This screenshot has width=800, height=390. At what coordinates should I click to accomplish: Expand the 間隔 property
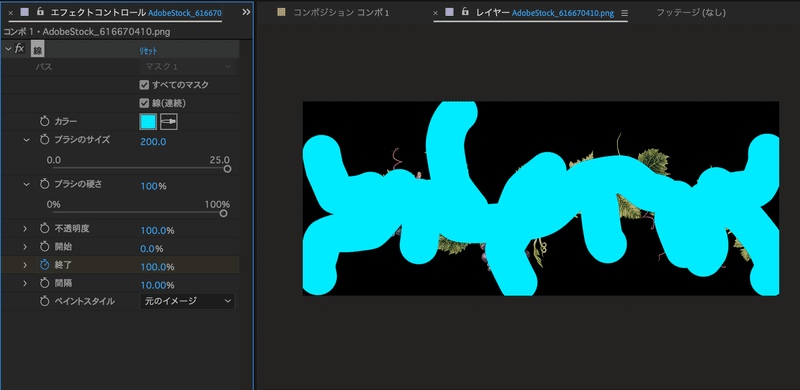[25, 283]
